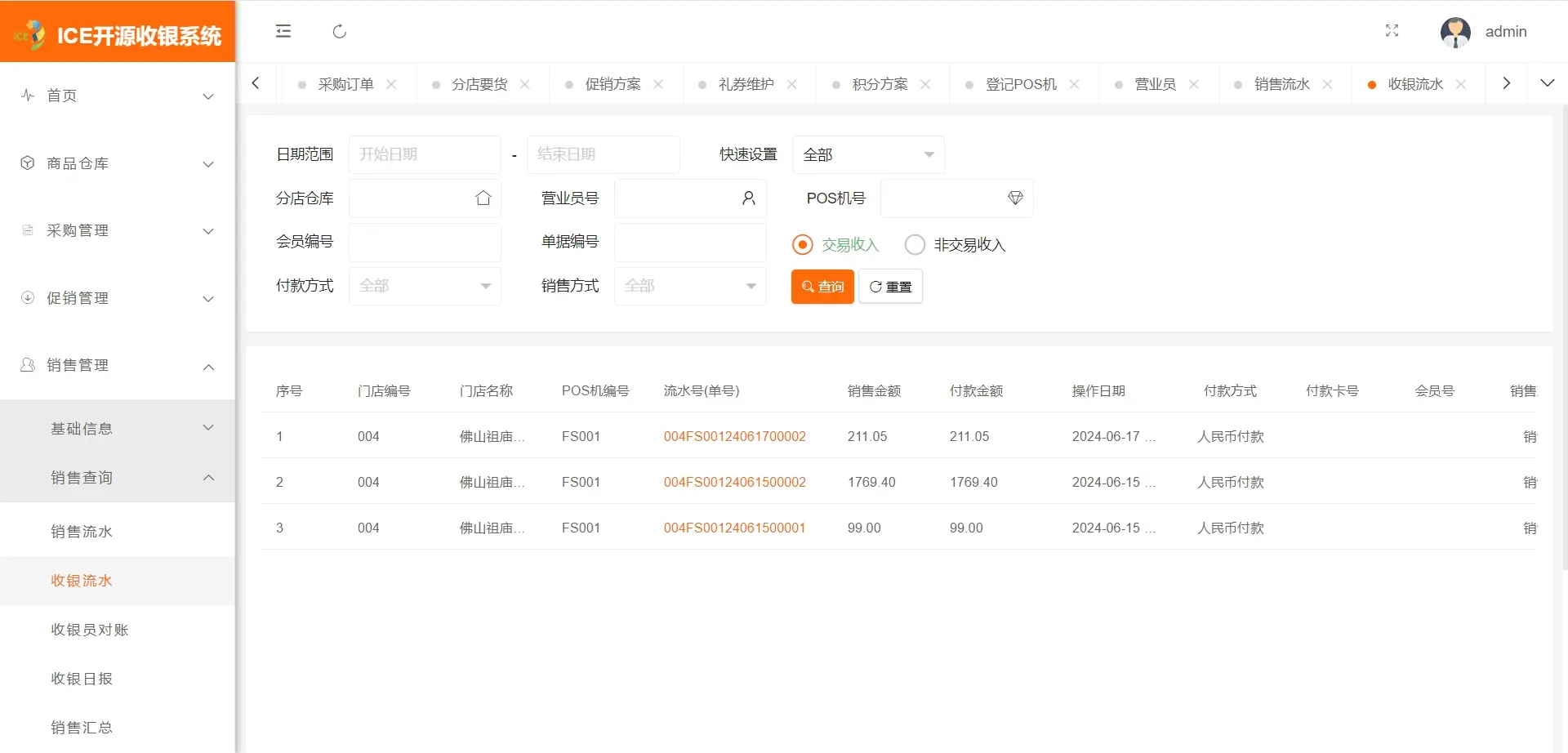Collapse the sidebar menu icon
The height and width of the screenshot is (753, 1568).
click(x=283, y=31)
